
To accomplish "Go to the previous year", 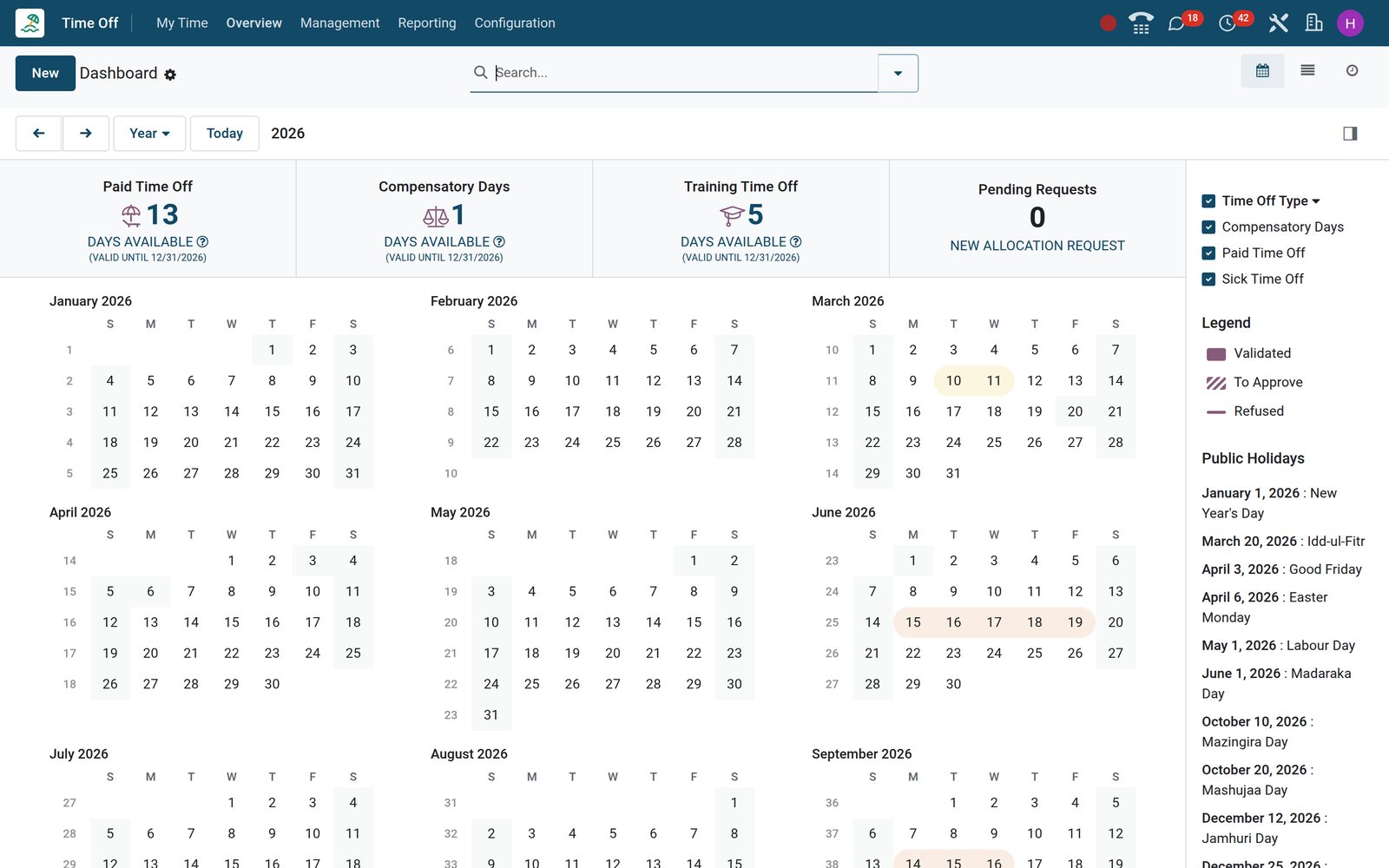I will [x=39, y=134].
